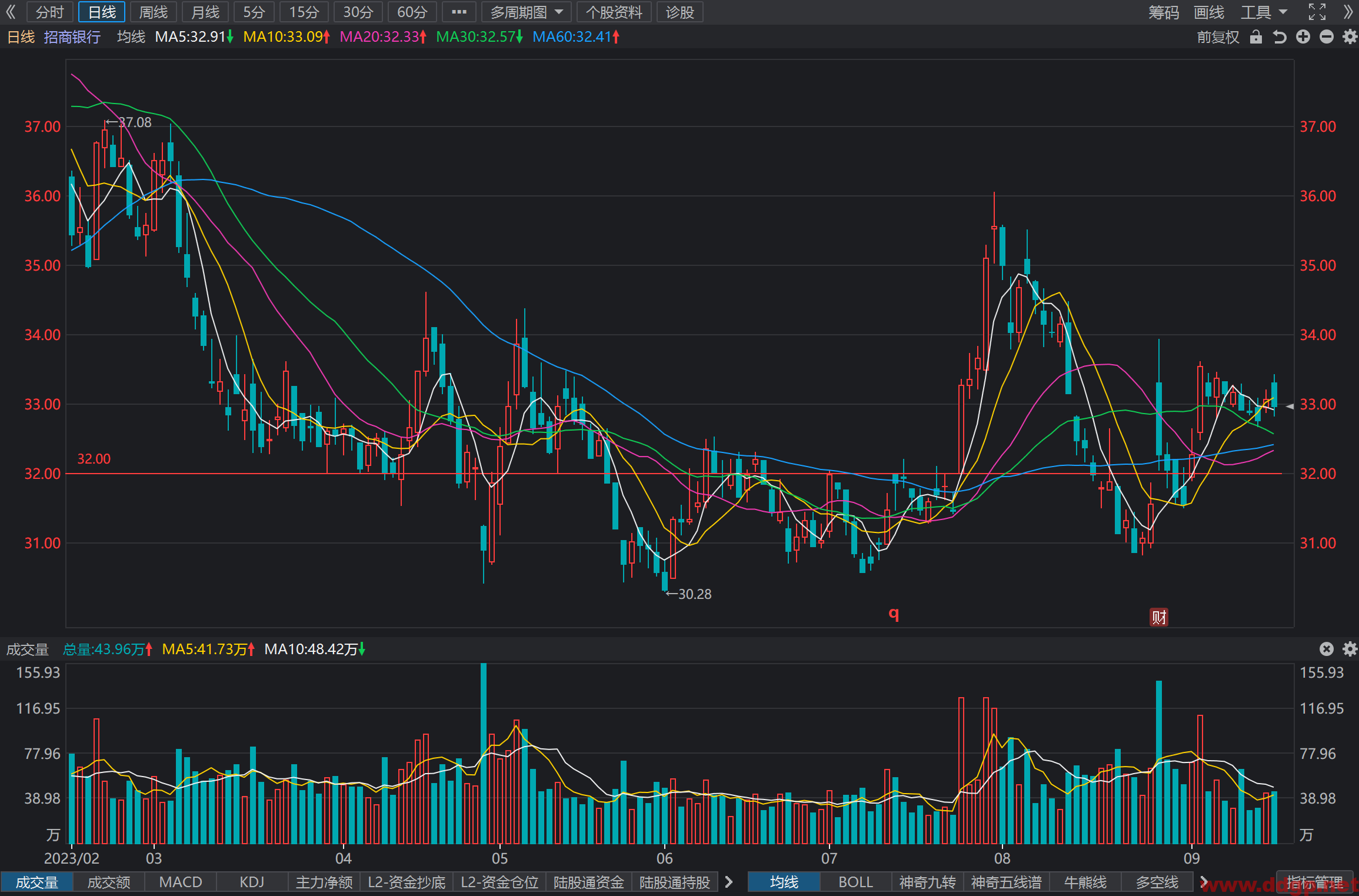Switch to 月线 monthly chart
This screenshot has height=896, width=1359.
[x=205, y=12]
